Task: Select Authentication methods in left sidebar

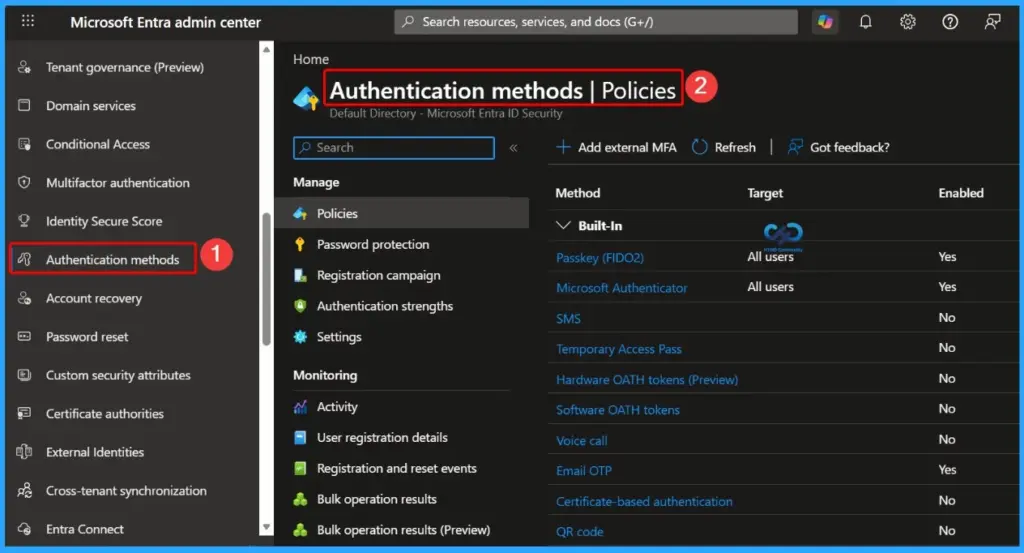Action: pos(103,259)
